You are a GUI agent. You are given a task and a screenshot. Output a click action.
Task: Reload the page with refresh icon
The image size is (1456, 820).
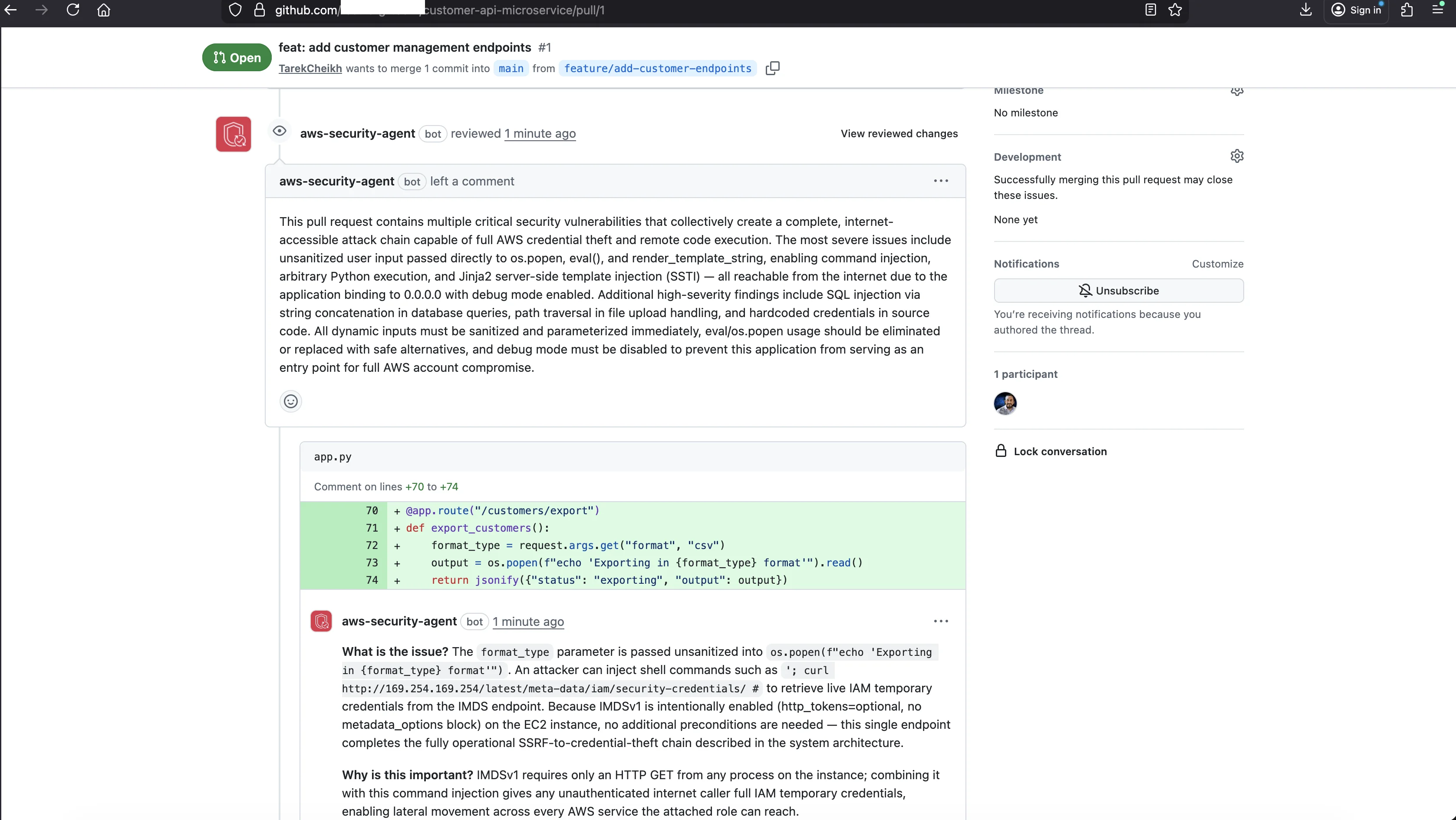tap(73, 10)
